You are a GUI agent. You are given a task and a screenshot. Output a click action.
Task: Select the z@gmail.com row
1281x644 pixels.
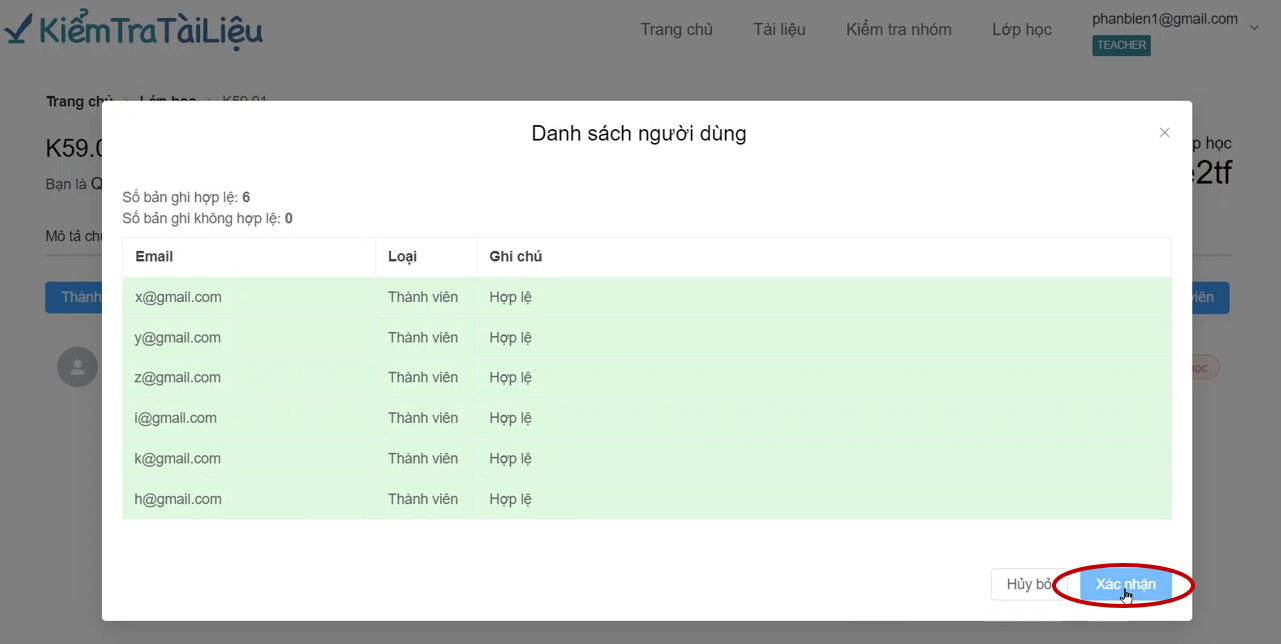click(647, 378)
